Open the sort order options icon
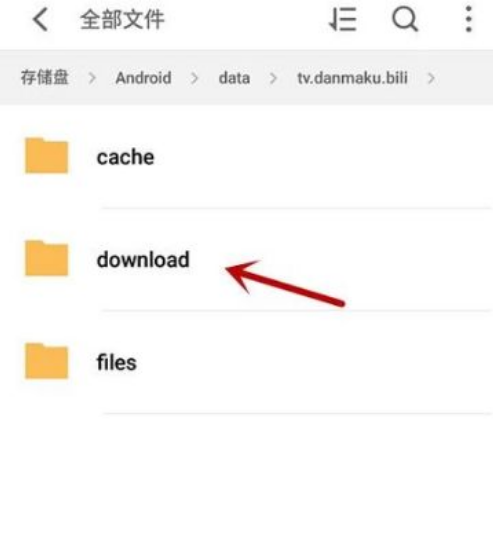The image size is (493, 548). point(342,19)
